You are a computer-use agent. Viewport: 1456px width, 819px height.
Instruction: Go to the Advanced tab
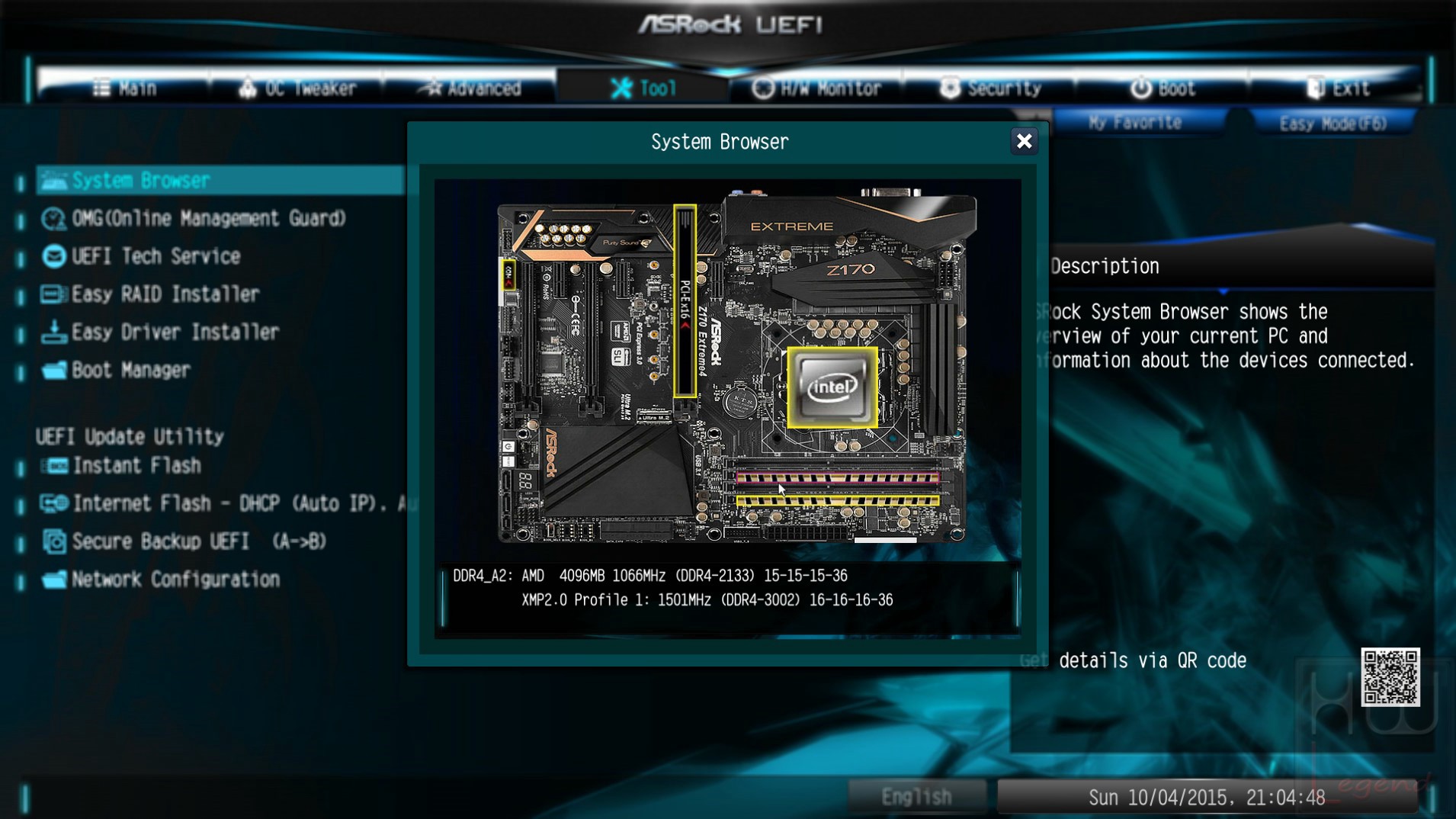470,88
